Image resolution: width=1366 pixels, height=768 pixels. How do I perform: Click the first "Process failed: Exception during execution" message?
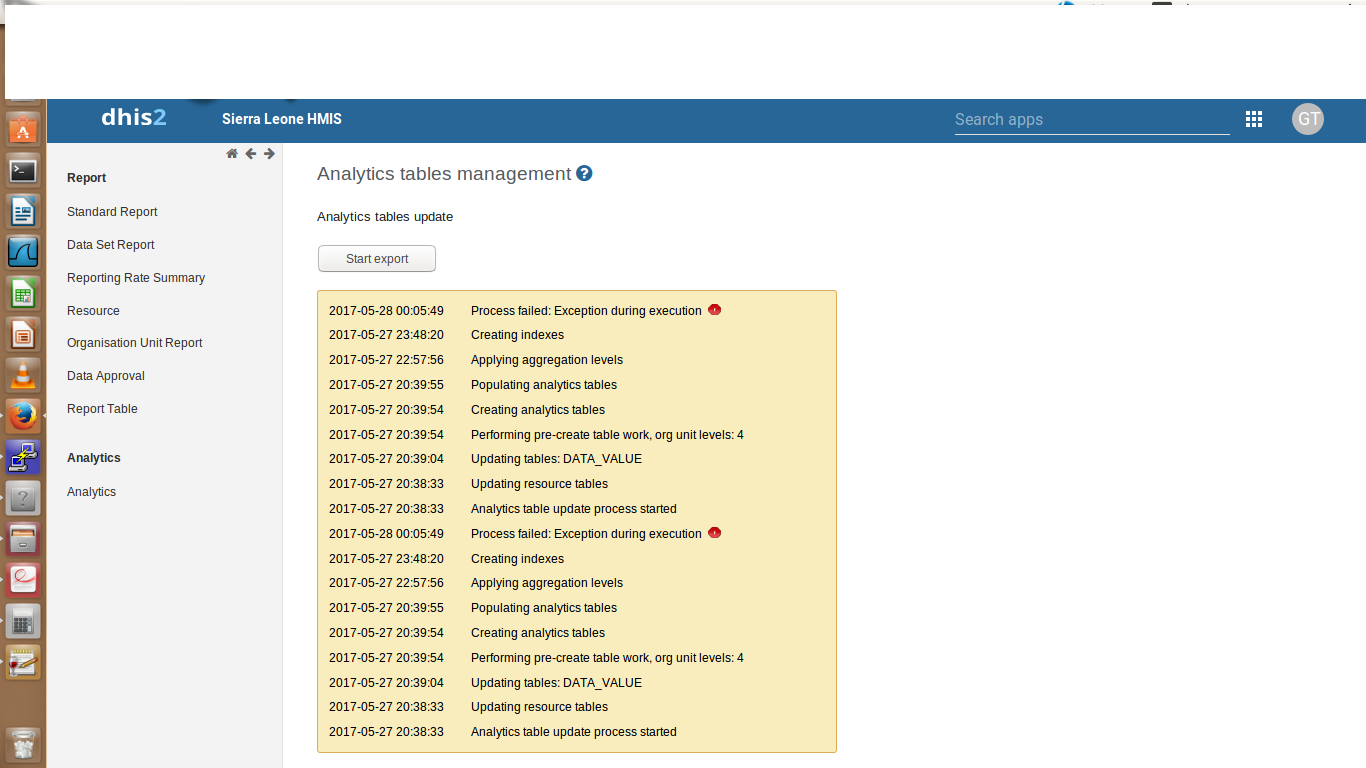pos(586,311)
